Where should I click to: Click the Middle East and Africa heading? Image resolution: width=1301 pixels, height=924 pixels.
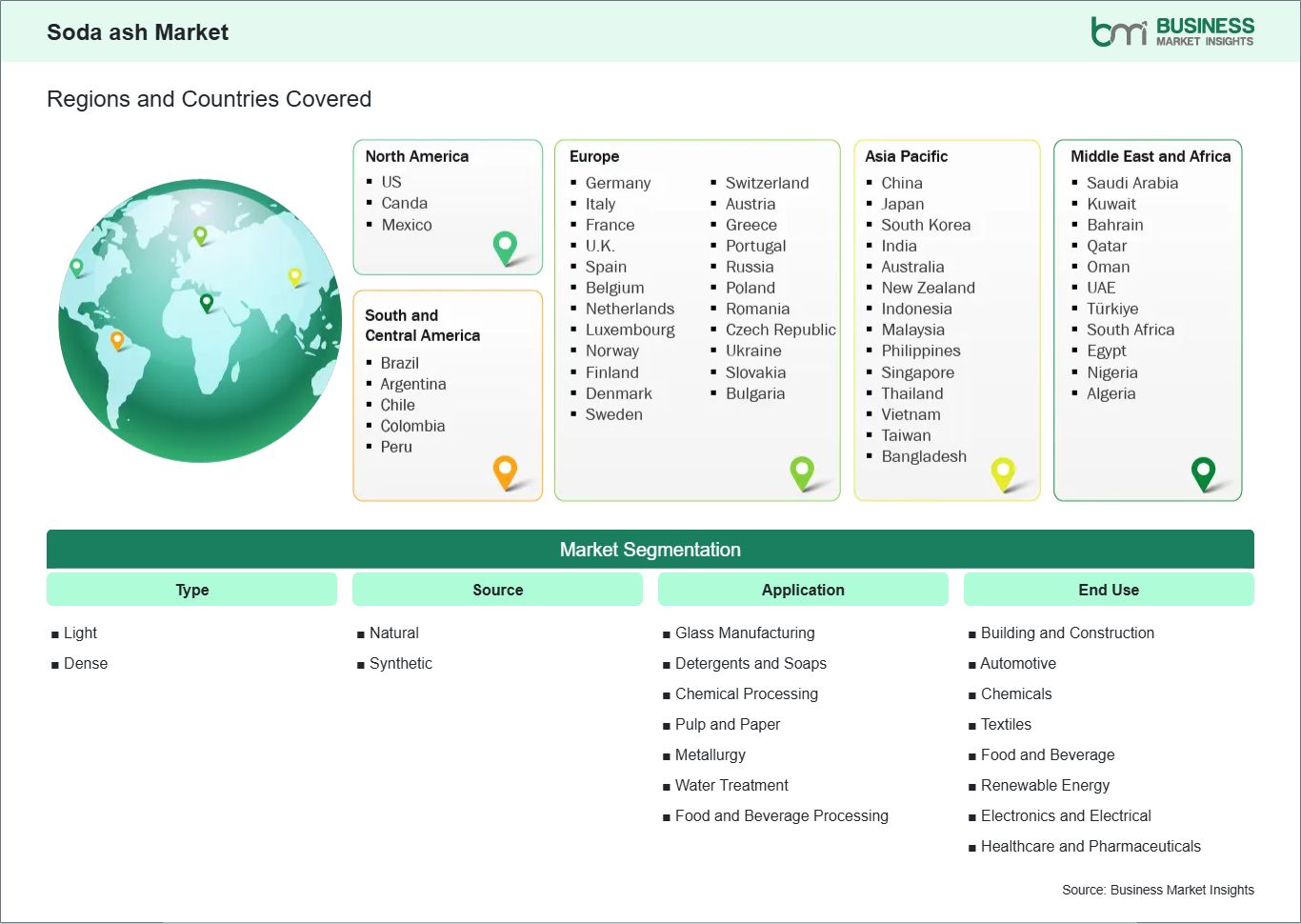(1151, 156)
